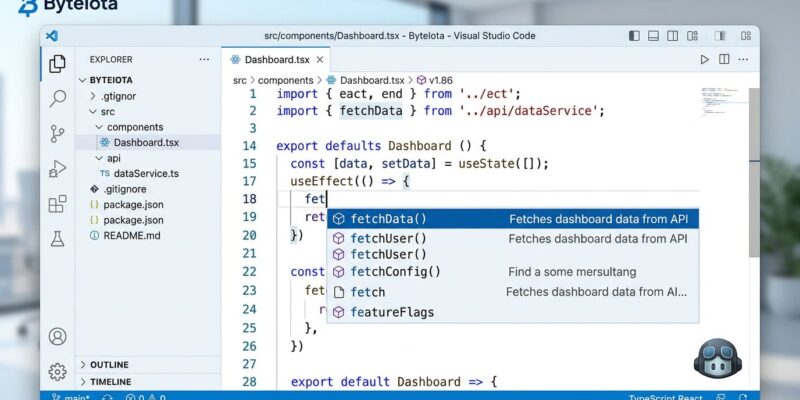This screenshot has width=800, height=400.
Task: Expand the OUTLINE section
Action: (x=110, y=364)
